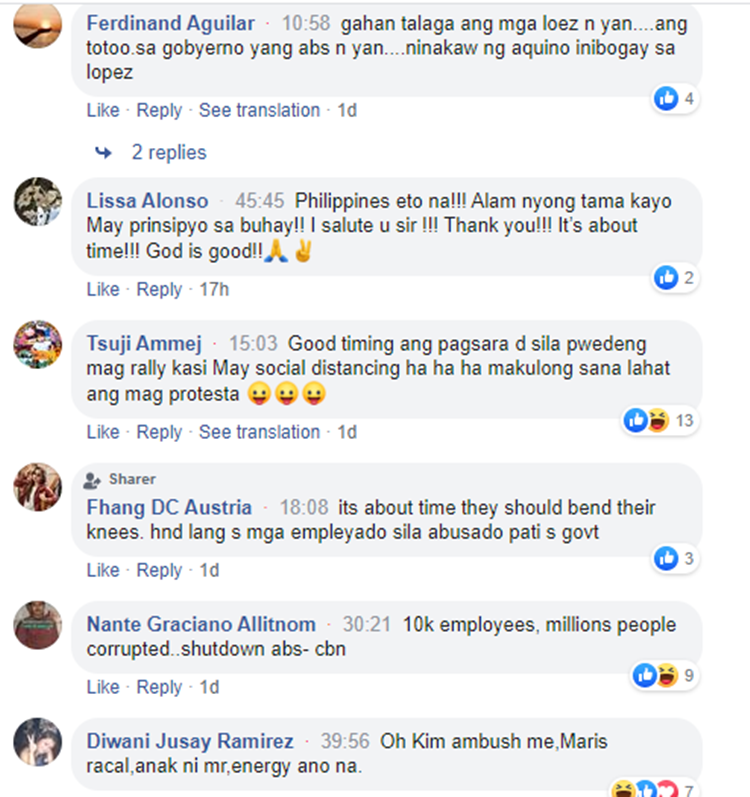Click the Sharer badge icon
The height and width of the screenshot is (797, 750).
pyautogui.click(x=92, y=480)
